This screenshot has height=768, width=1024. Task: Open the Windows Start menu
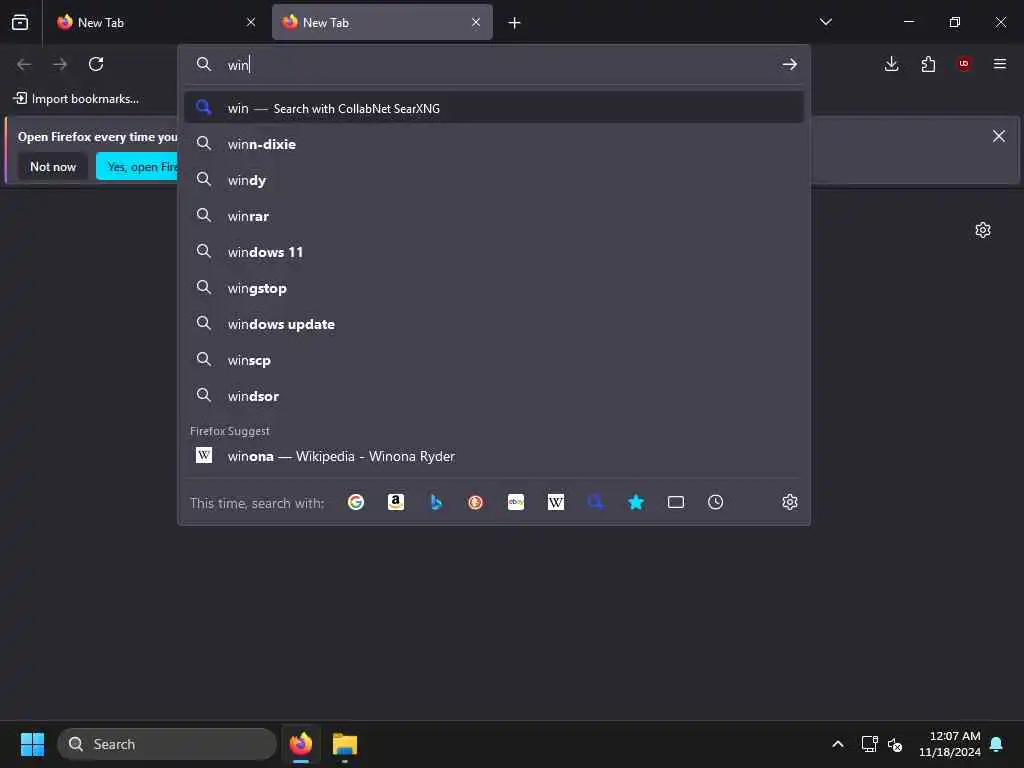point(32,744)
